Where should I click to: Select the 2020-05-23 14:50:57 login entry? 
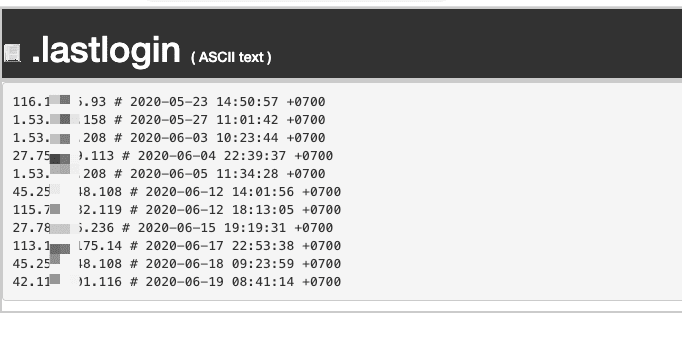[169, 102]
